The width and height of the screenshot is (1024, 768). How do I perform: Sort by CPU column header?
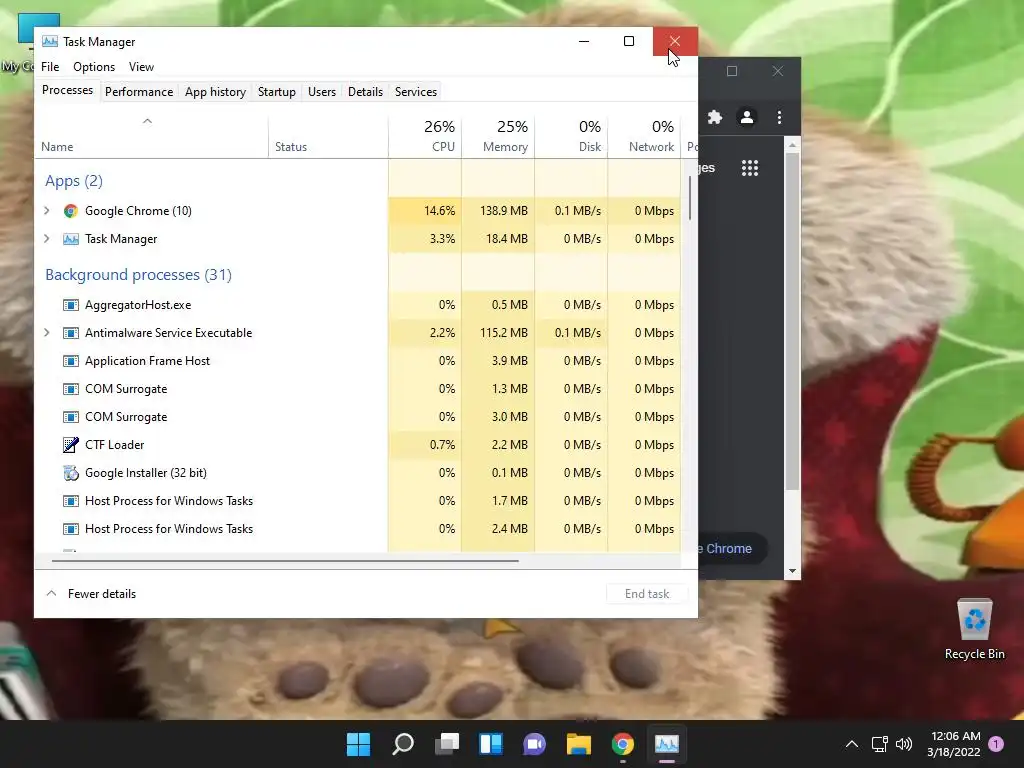(424, 136)
